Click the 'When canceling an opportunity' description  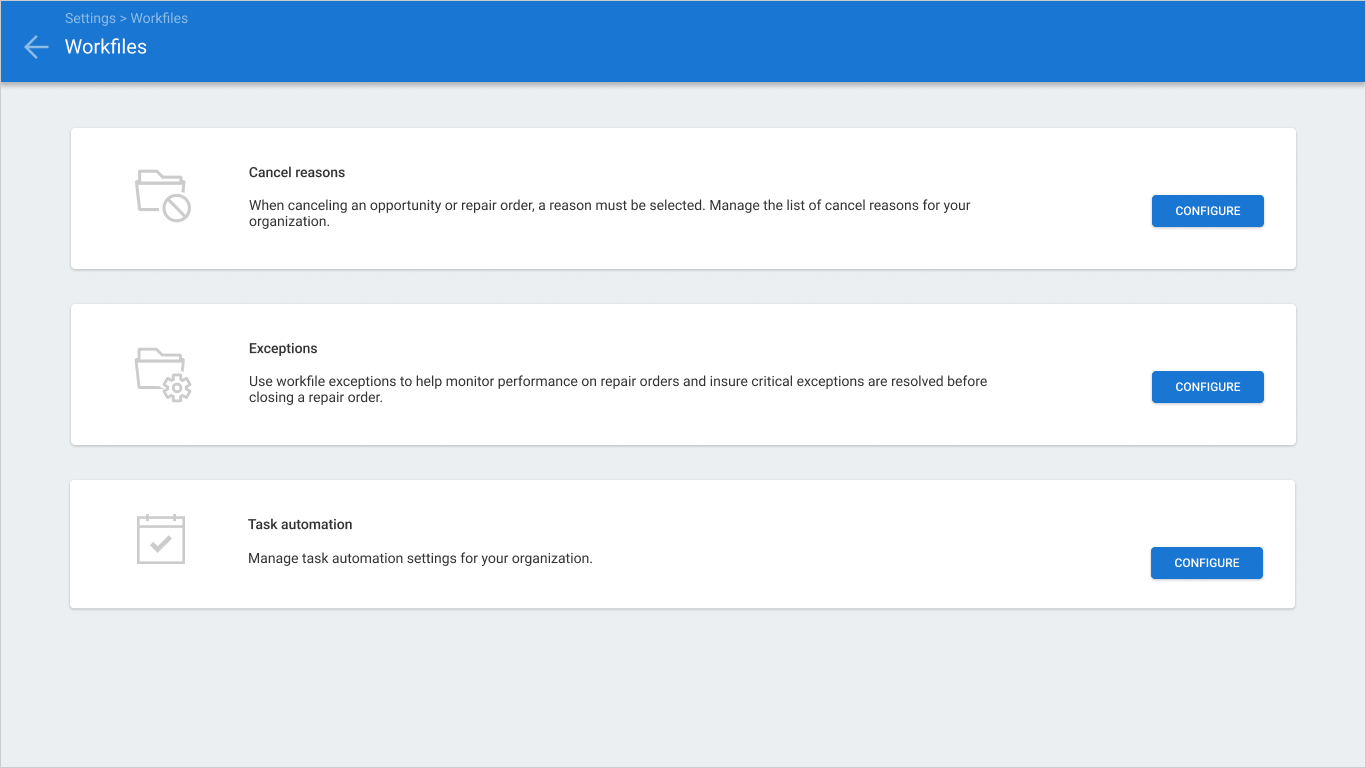pos(610,213)
